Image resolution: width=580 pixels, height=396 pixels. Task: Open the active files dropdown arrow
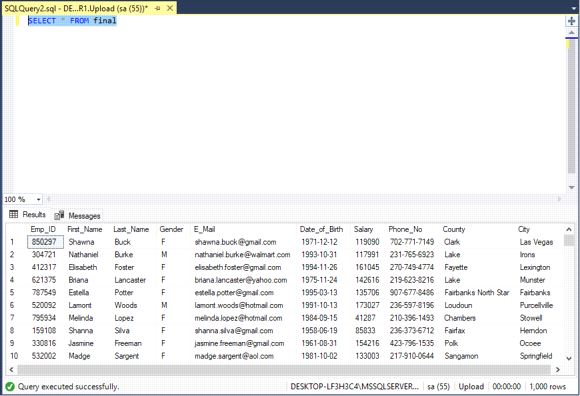click(574, 8)
